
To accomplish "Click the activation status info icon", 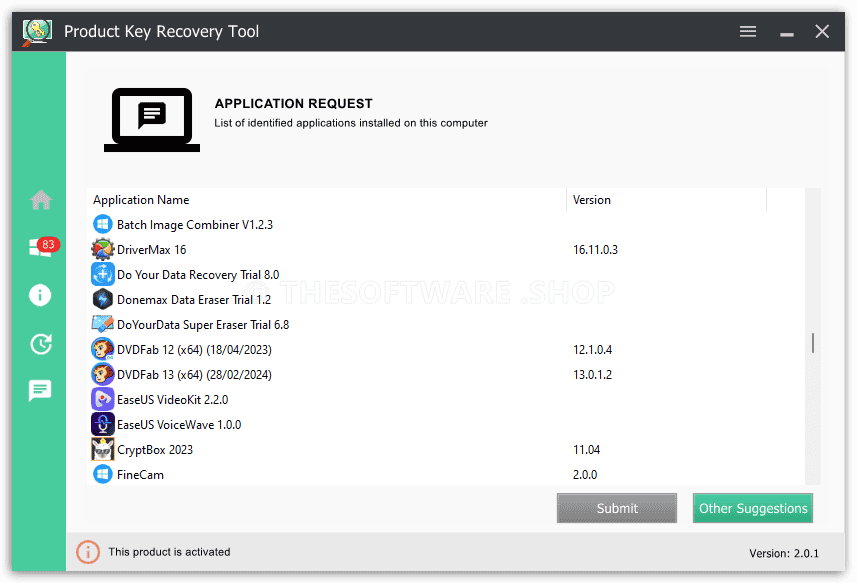I will [87, 552].
